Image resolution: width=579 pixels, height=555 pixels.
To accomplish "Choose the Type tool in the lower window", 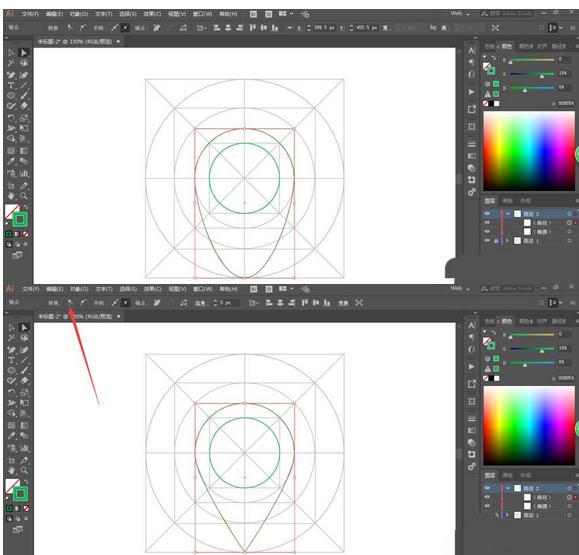I will [x=11, y=360].
